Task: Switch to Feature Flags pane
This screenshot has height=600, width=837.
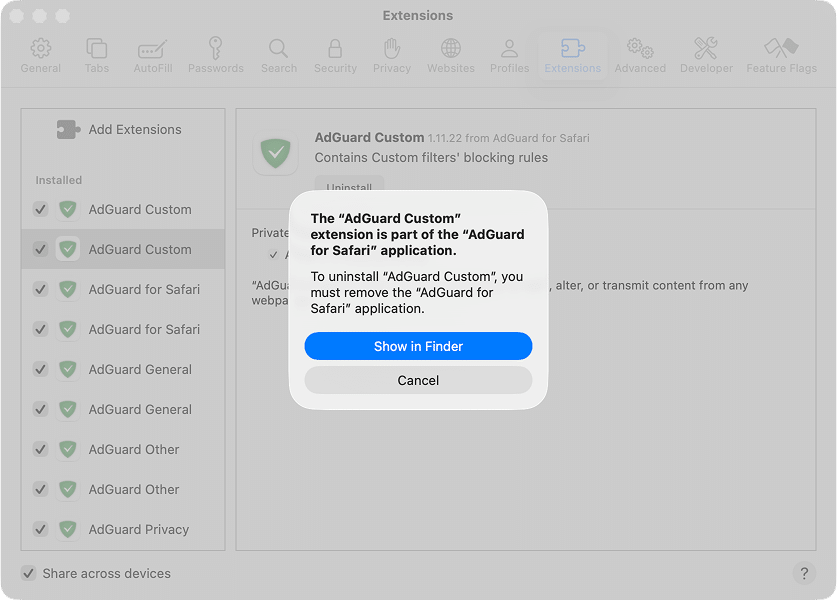Action: click(781, 56)
